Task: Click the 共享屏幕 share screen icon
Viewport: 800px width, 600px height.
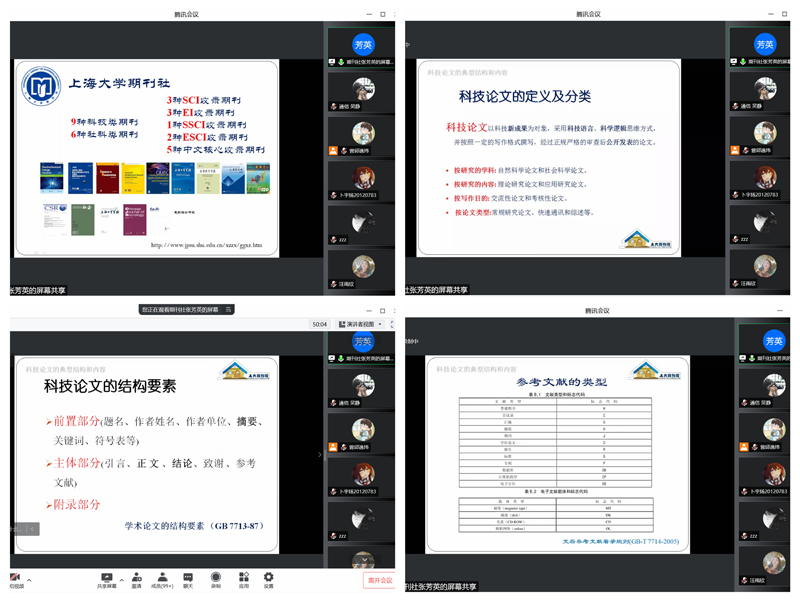Action: [107, 577]
